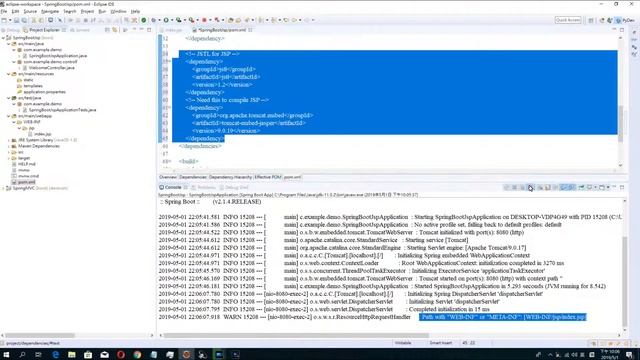640x360 pixels.
Task: Open the Window menu
Action: click(118, 11)
